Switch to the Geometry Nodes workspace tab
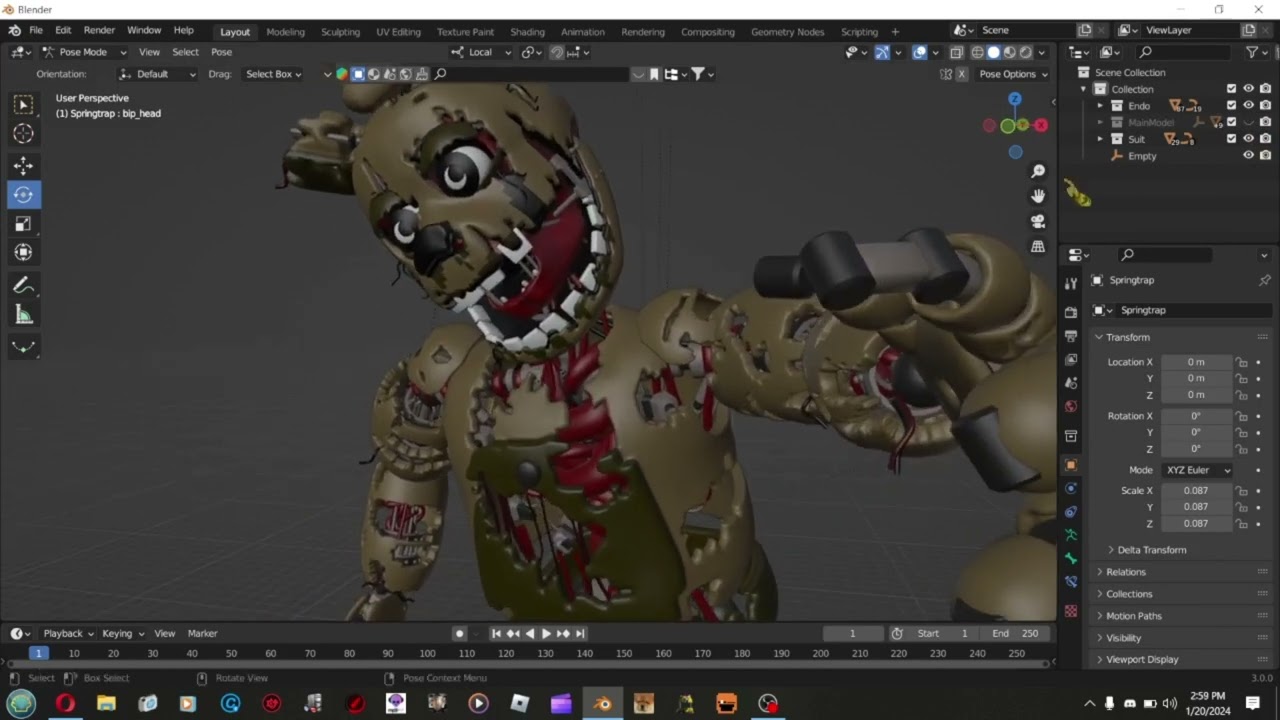 pyautogui.click(x=788, y=32)
